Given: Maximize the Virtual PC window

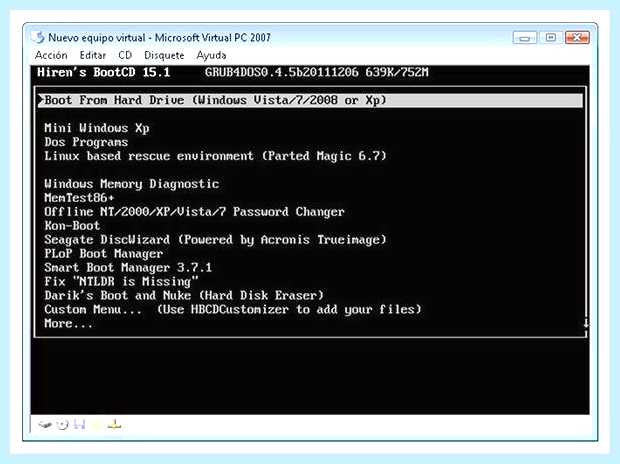Looking at the screenshot, I should (x=550, y=38).
